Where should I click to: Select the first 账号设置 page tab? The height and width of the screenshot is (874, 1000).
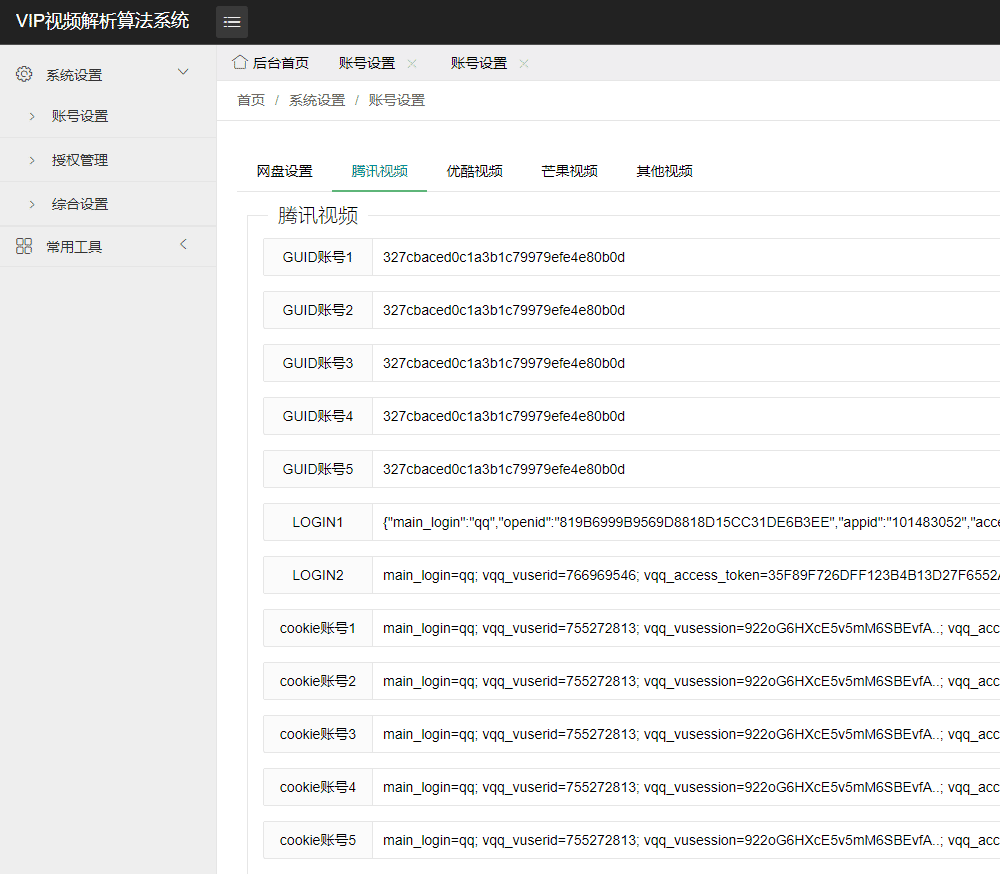pos(367,63)
